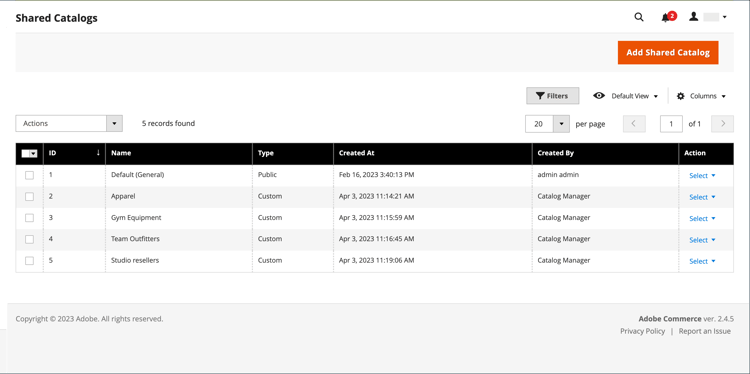This screenshot has width=750, height=374.
Task: Check the box for Default (General) row
Action: coord(30,175)
